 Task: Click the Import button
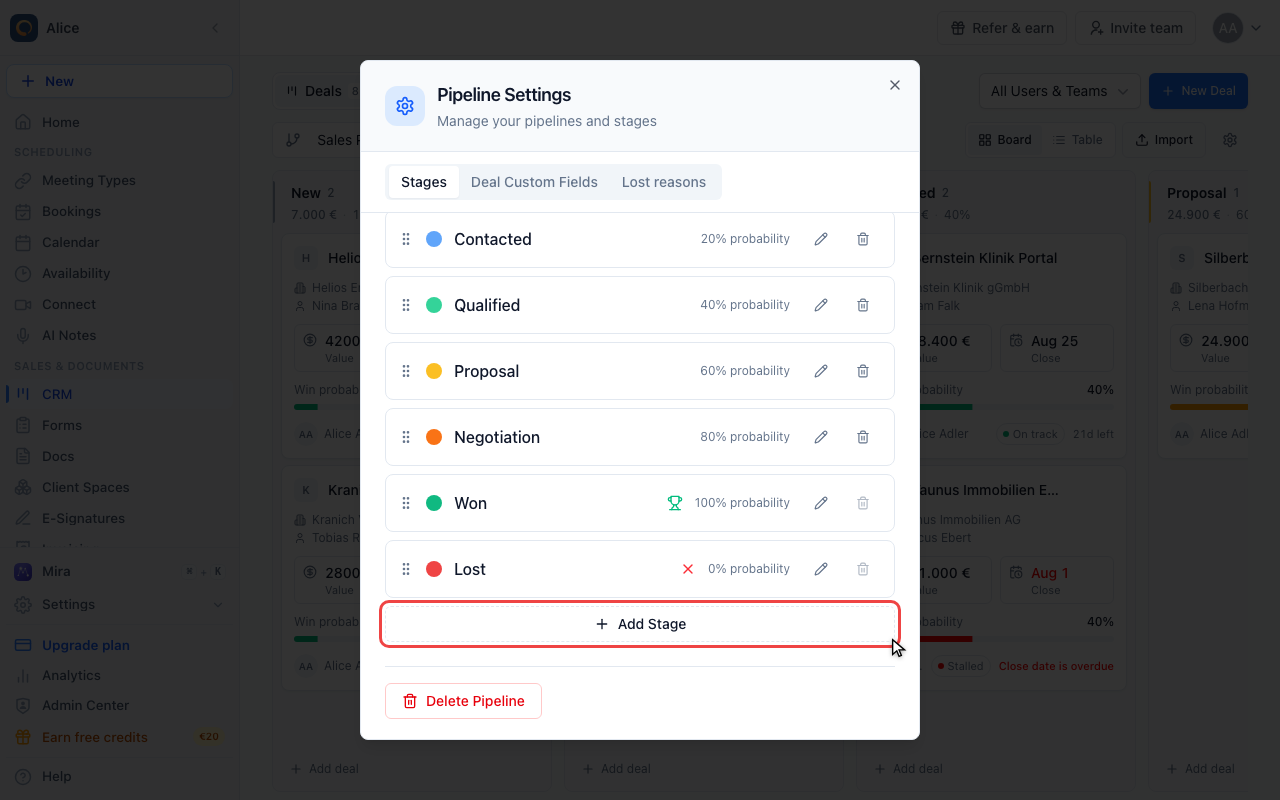pos(1164,140)
